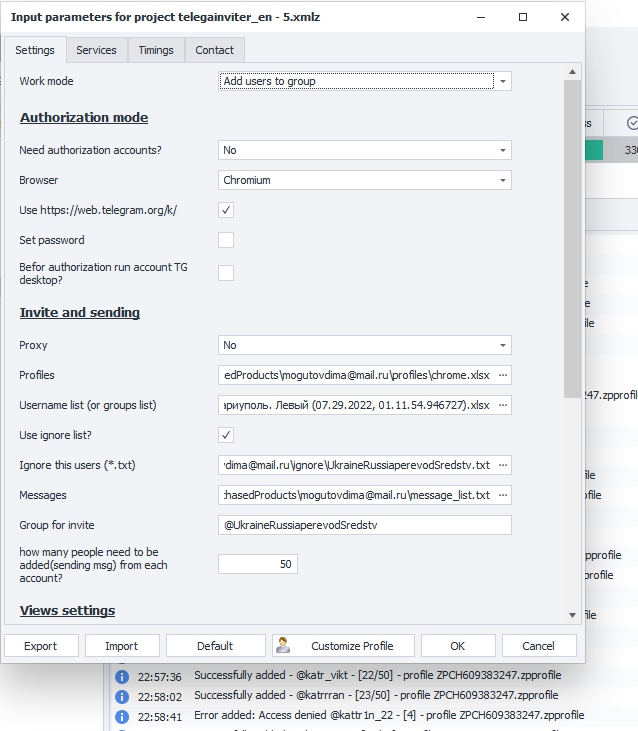Screen dimensions: 638x731
Task: Click the scrollbar down arrow
Action: (572, 615)
